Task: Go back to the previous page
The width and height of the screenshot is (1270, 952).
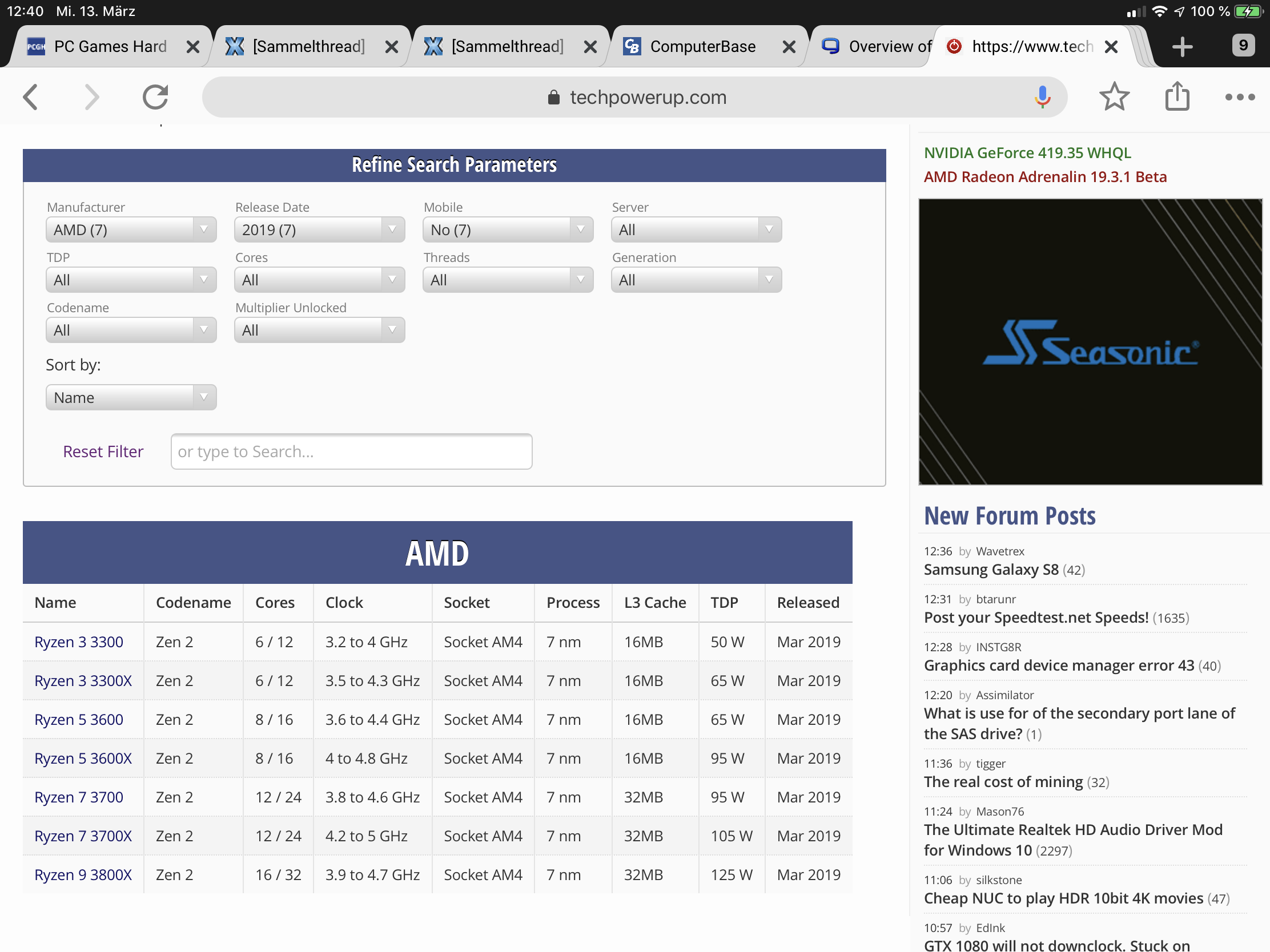Action: pos(31,97)
